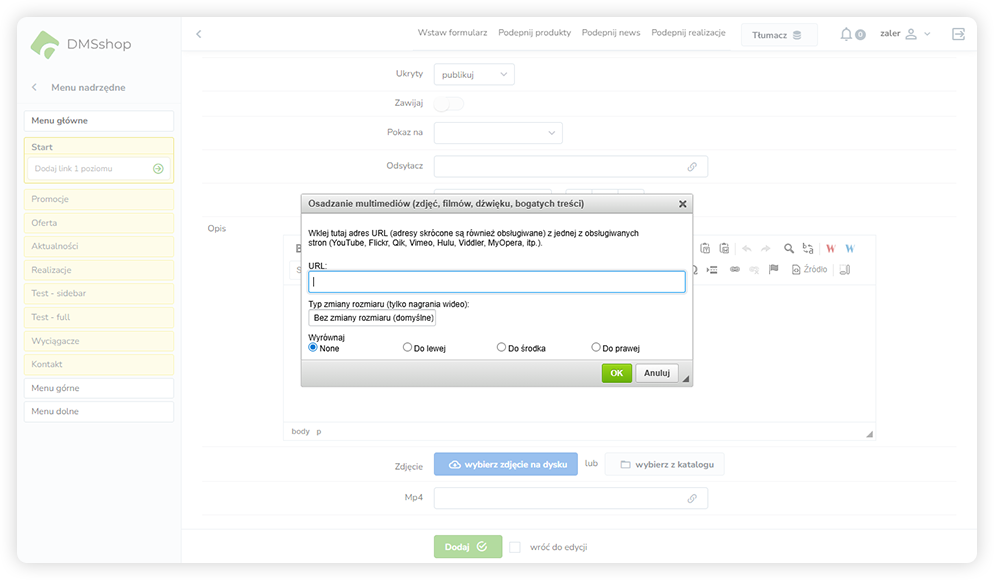Click the notifications bell icon
Image resolution: width=994 pixels, height=580 pixels.
(x=847, y=34)
